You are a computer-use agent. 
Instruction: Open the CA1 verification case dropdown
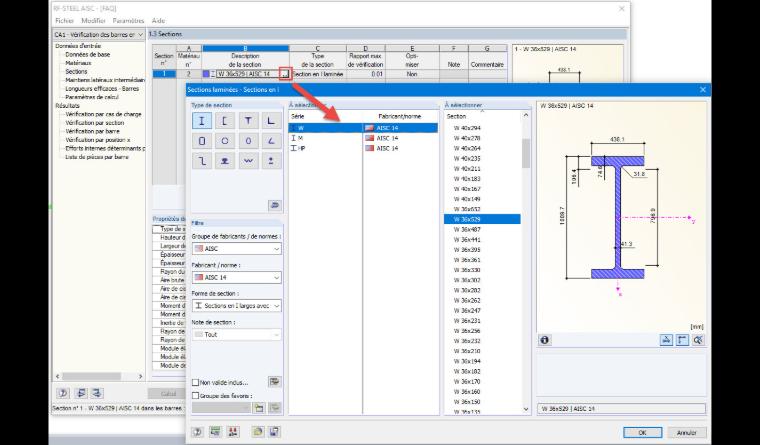coord(98,35)
